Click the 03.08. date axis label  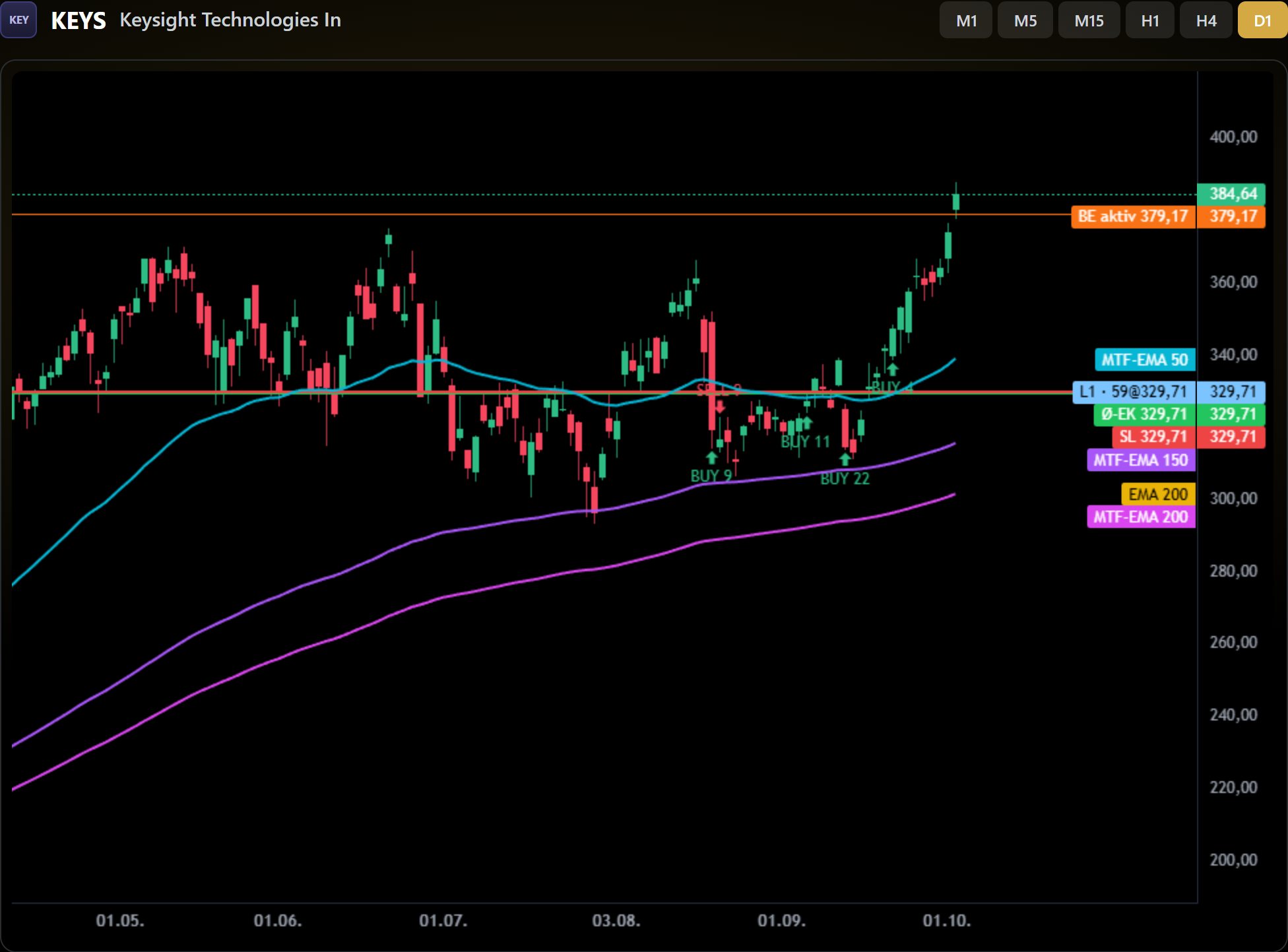(616, 921)
